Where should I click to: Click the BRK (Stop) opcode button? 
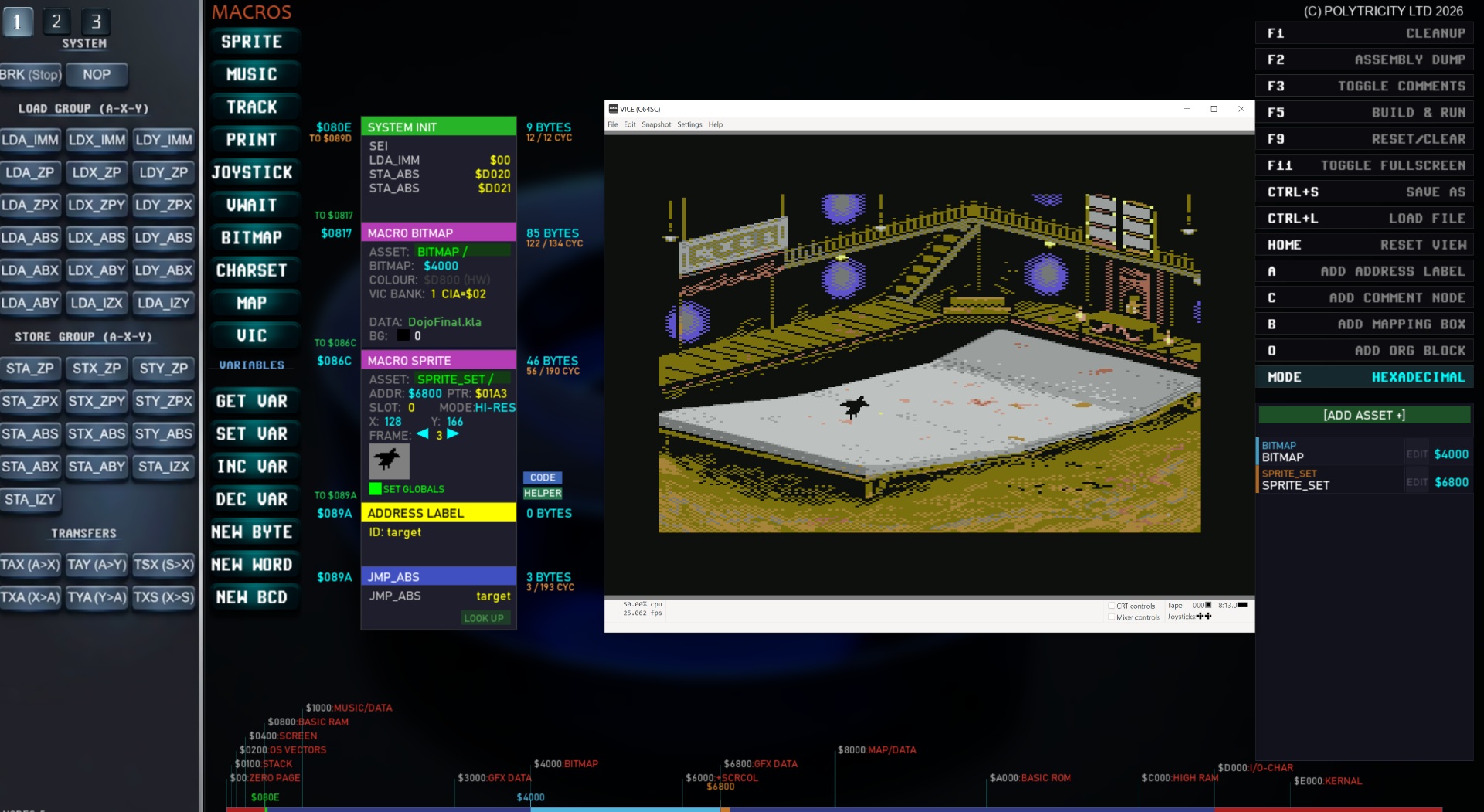30,75
